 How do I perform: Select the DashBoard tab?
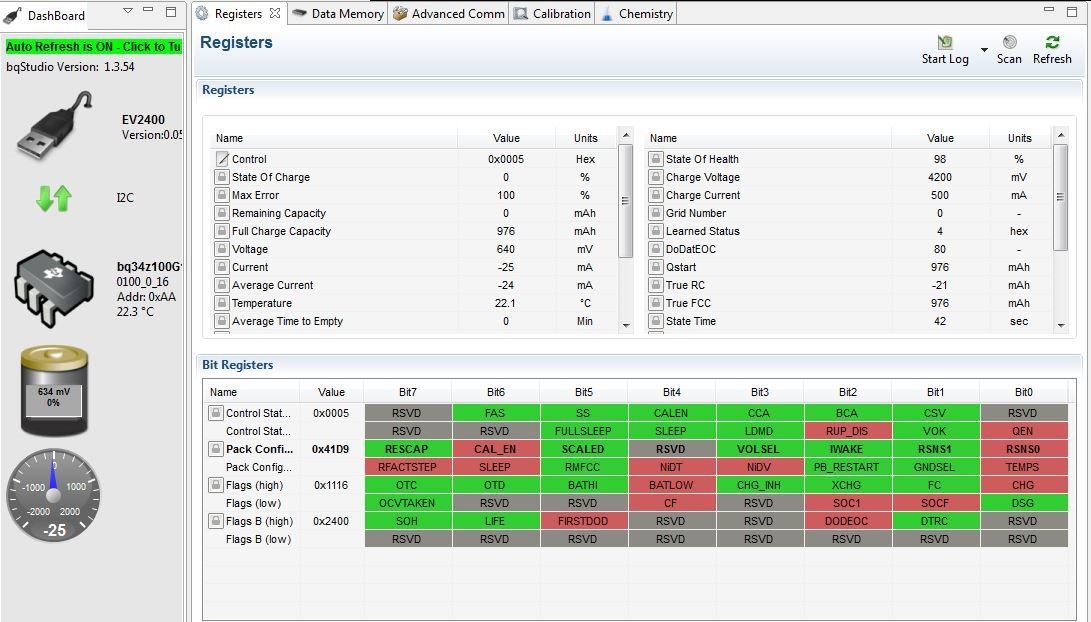(x=45, y=15)
